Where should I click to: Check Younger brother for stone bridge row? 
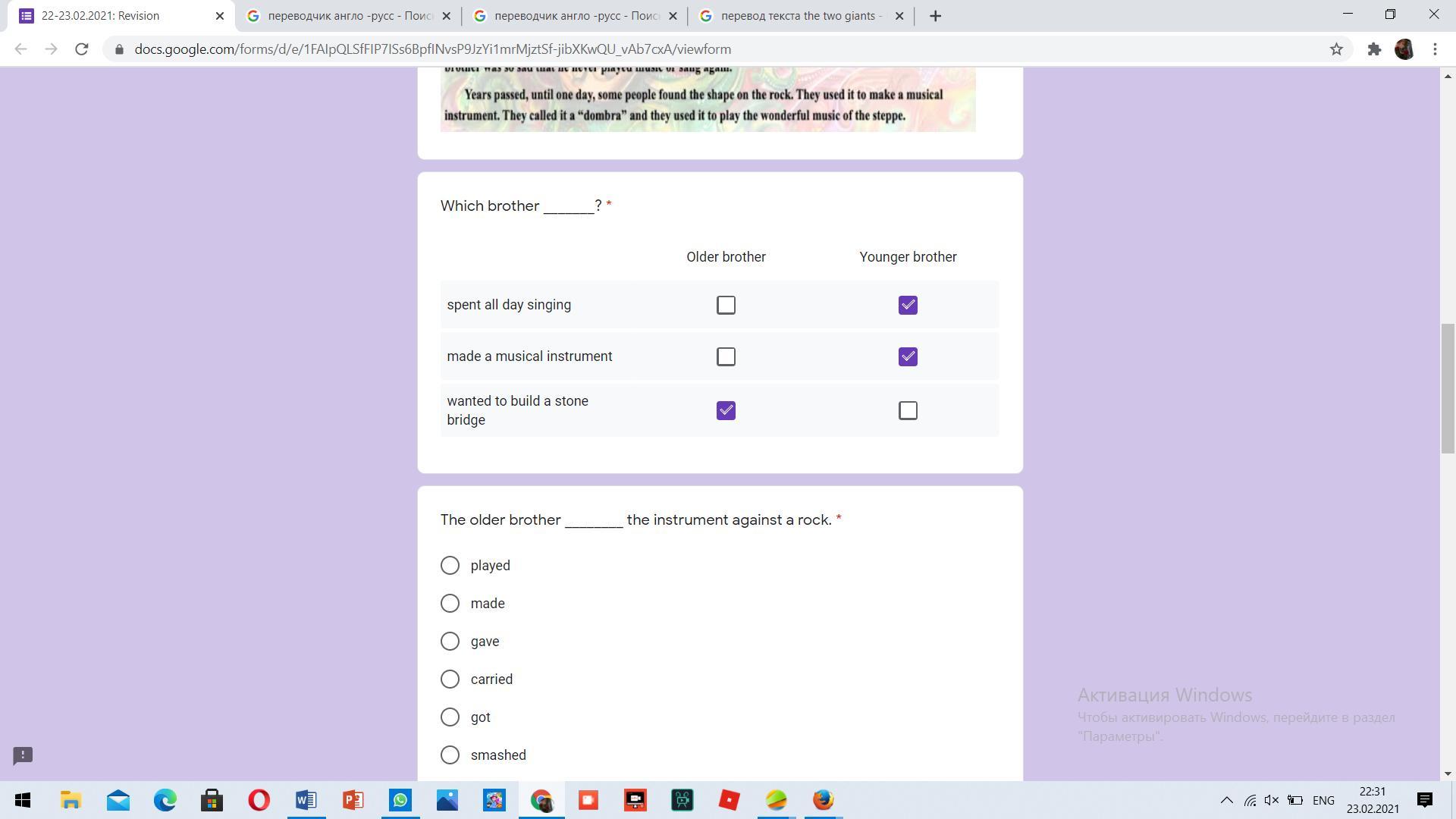click(908, 410)
